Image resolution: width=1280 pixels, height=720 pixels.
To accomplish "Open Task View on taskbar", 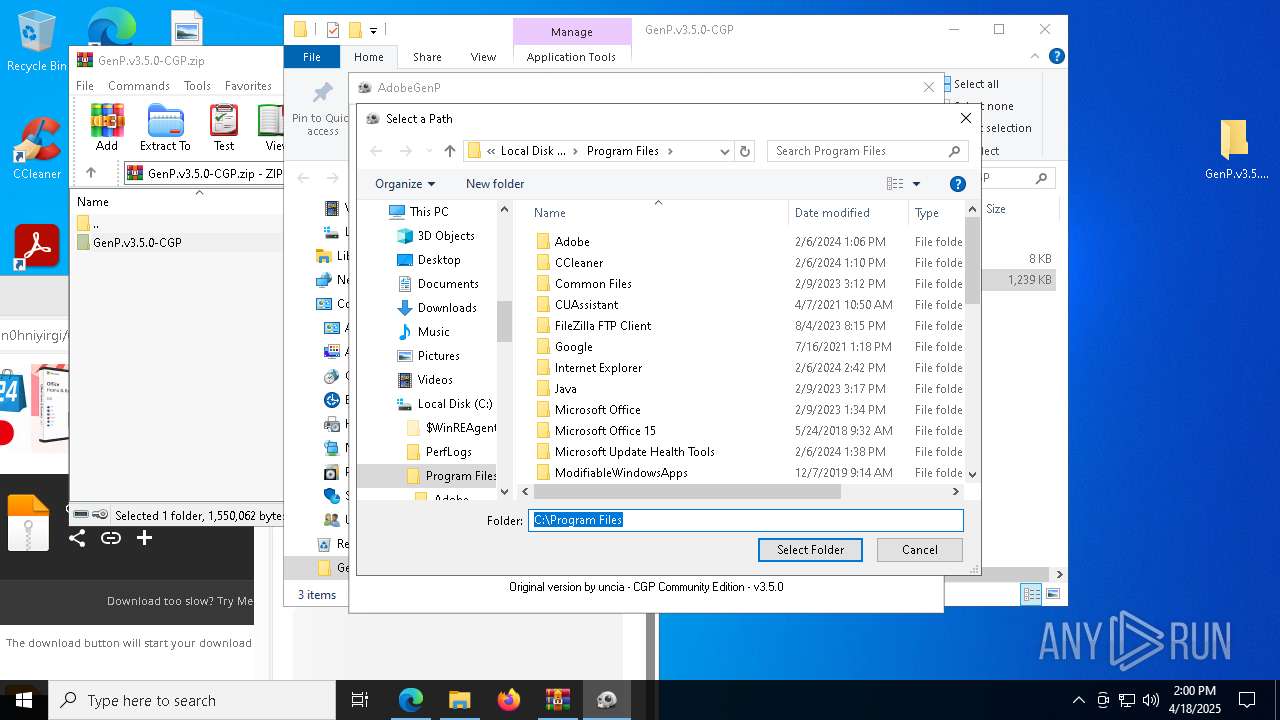I will pos(360,700).
